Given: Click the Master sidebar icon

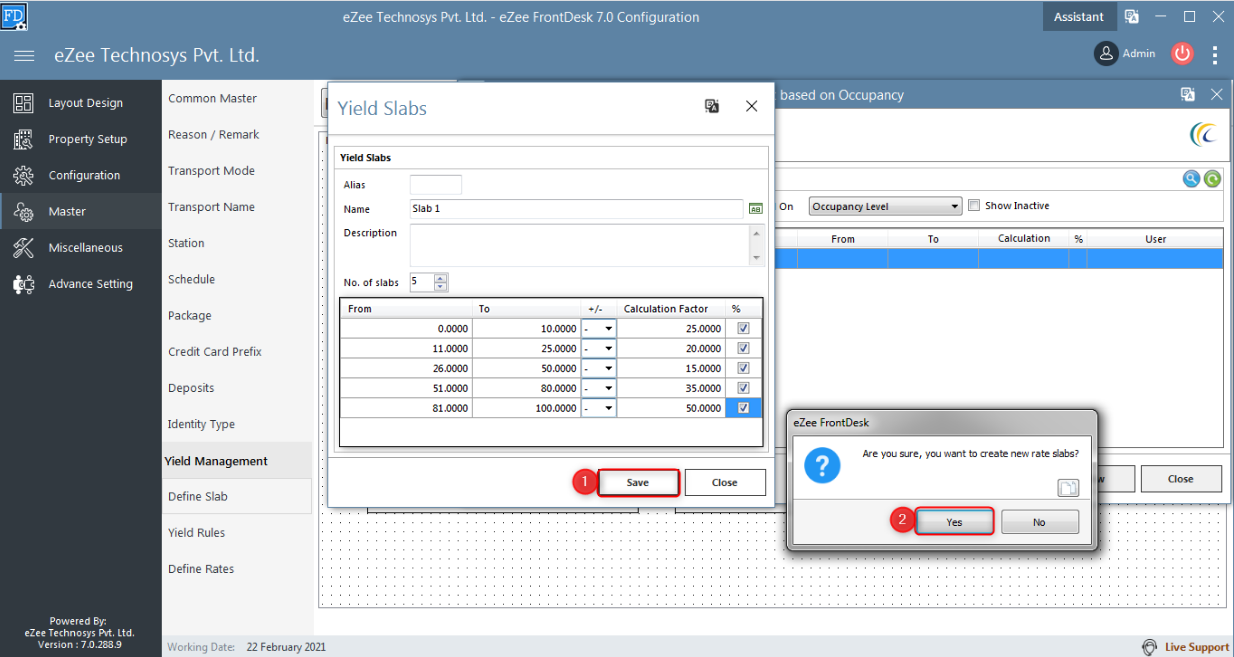Looking at the screenshot, I should [x=23, y=211].
